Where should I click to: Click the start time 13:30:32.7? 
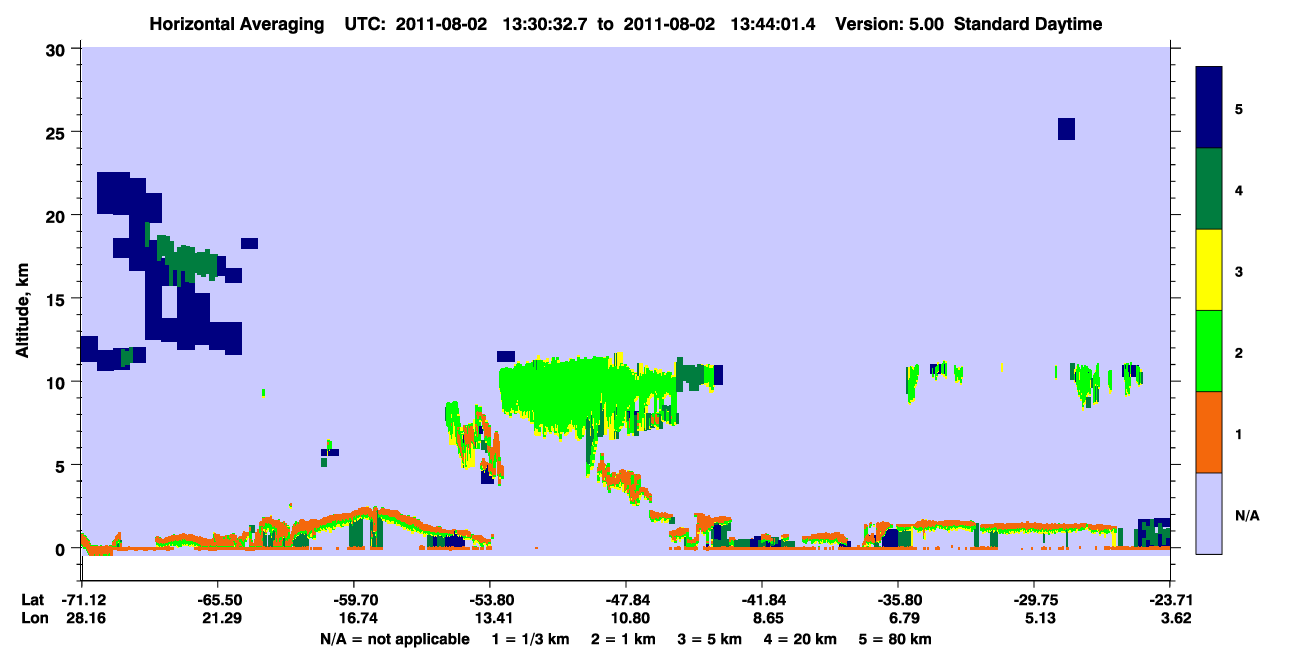[546, 24]
